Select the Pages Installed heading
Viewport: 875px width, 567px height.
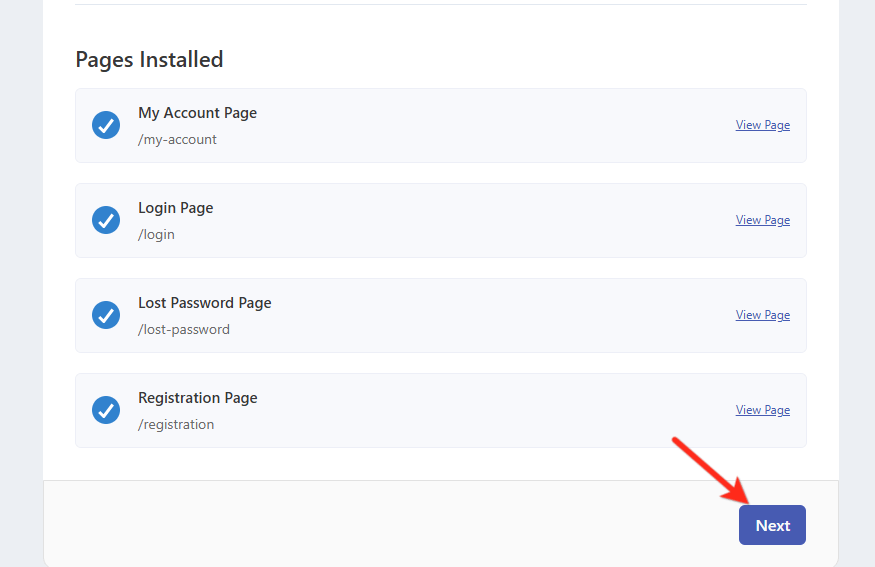(149, 60)
